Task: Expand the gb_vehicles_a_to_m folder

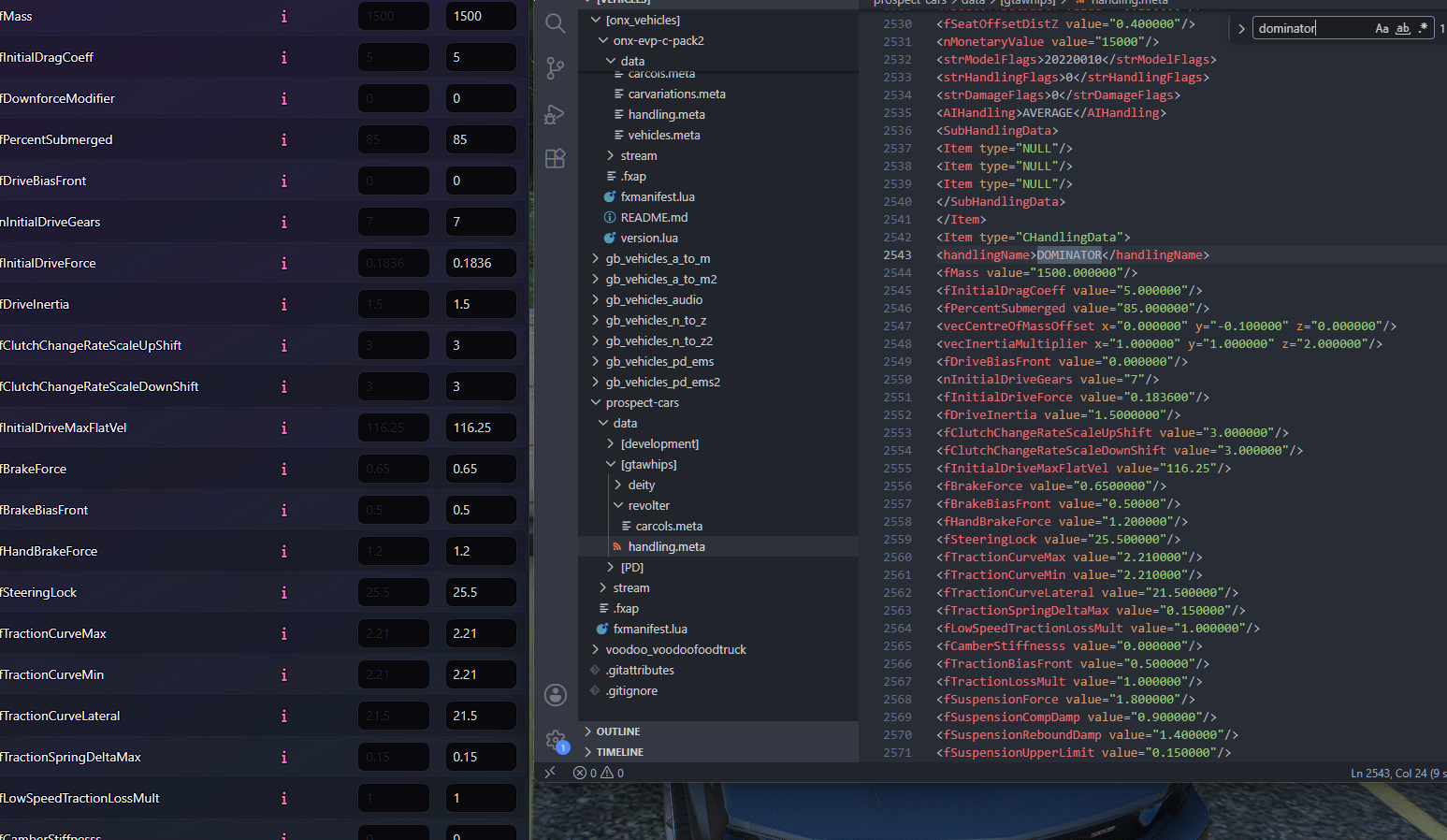Action: (x=596, y=258)
